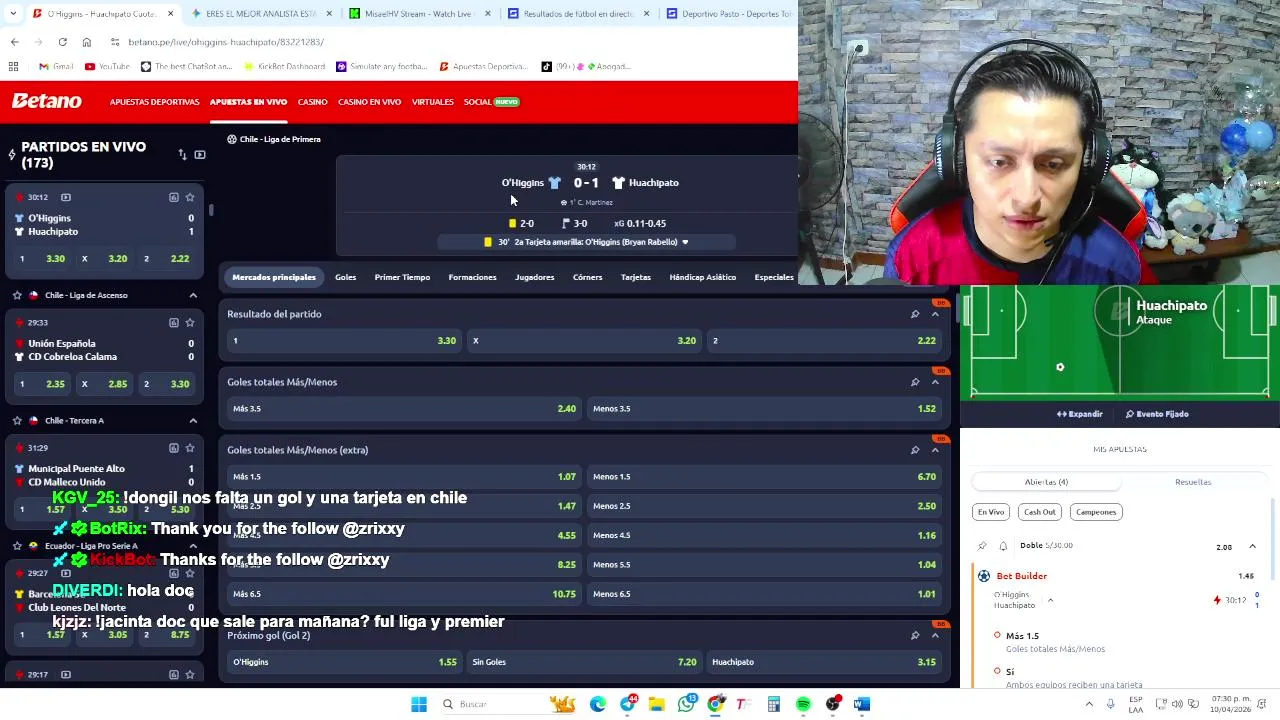
Task: Reload the page in the browser
Action: tap(62, 42)
